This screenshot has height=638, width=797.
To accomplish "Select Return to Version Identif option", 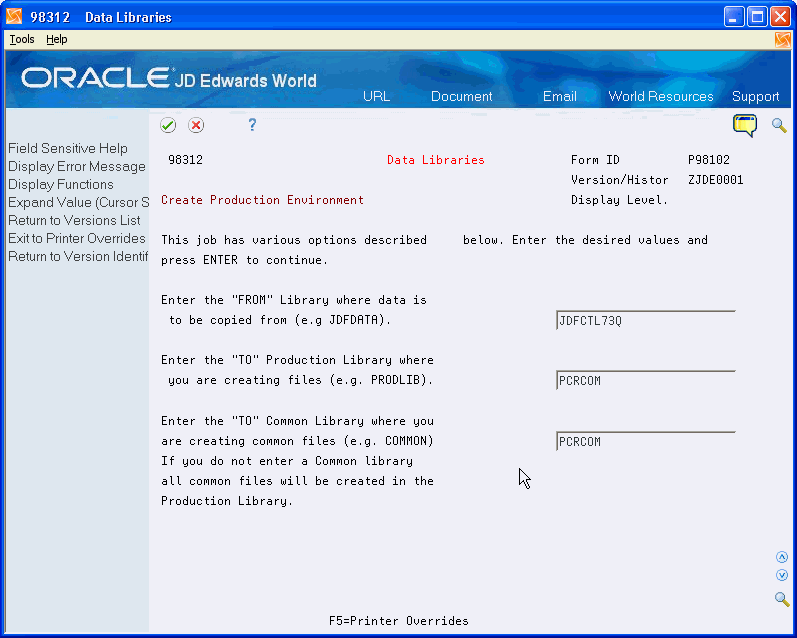I will pyautogui.click(x=78, y=256).
